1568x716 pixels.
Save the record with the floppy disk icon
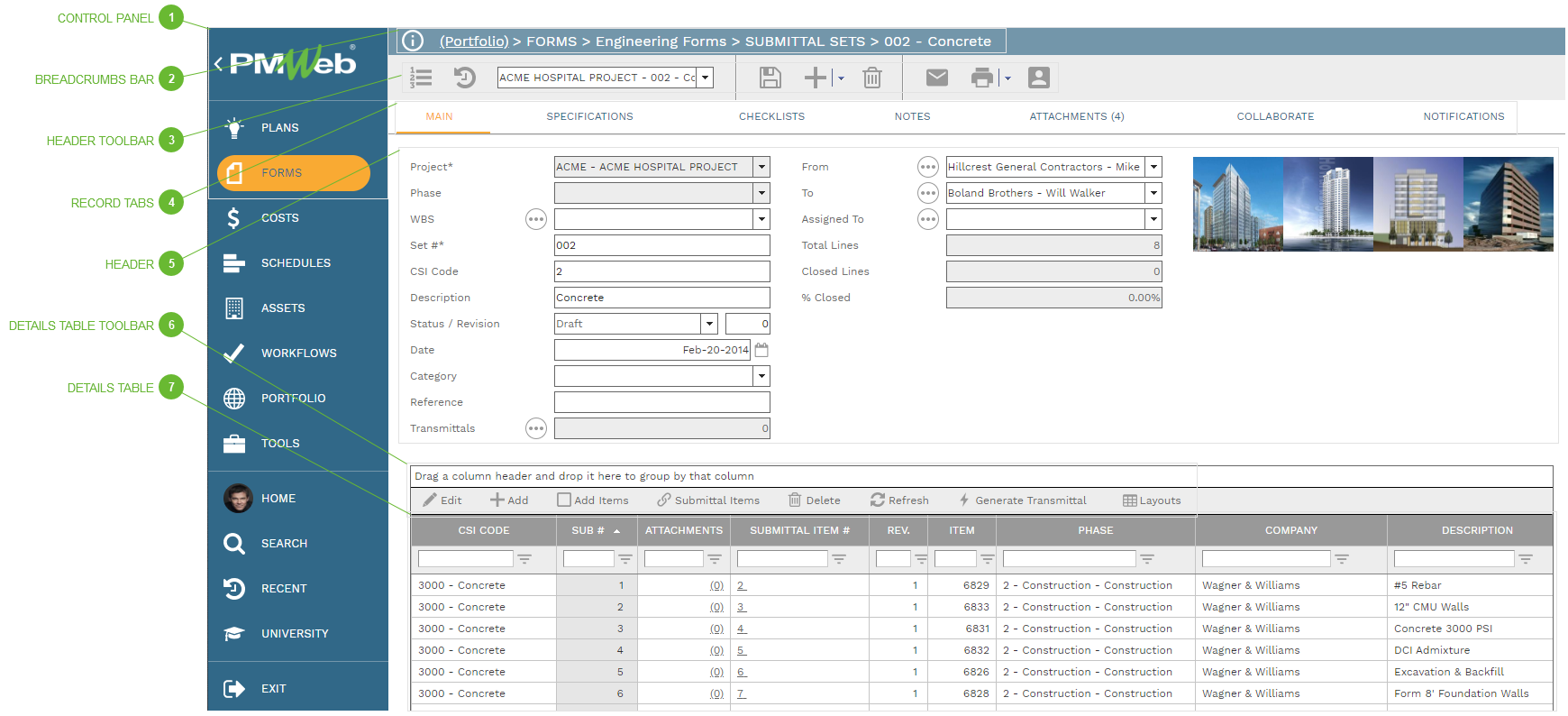point(770,78)
